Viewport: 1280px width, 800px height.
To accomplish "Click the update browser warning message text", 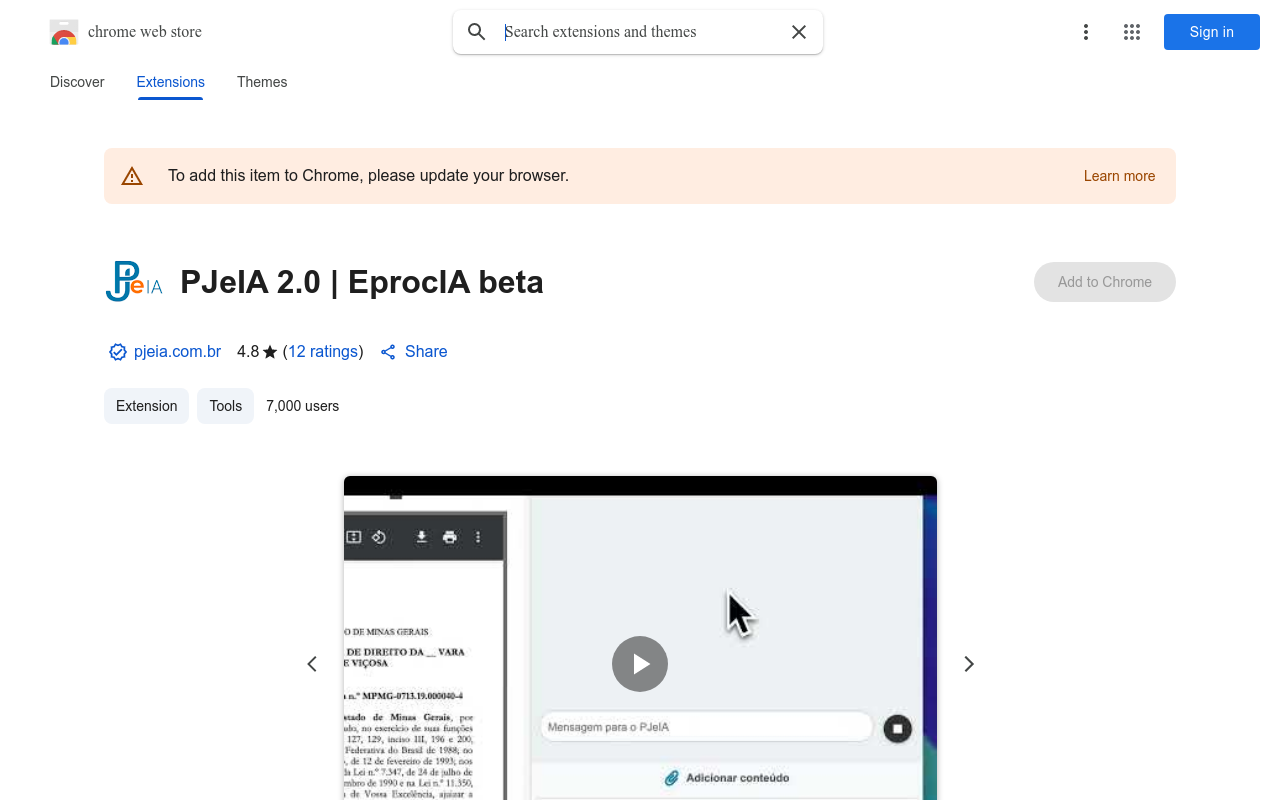I will [368, 176].
